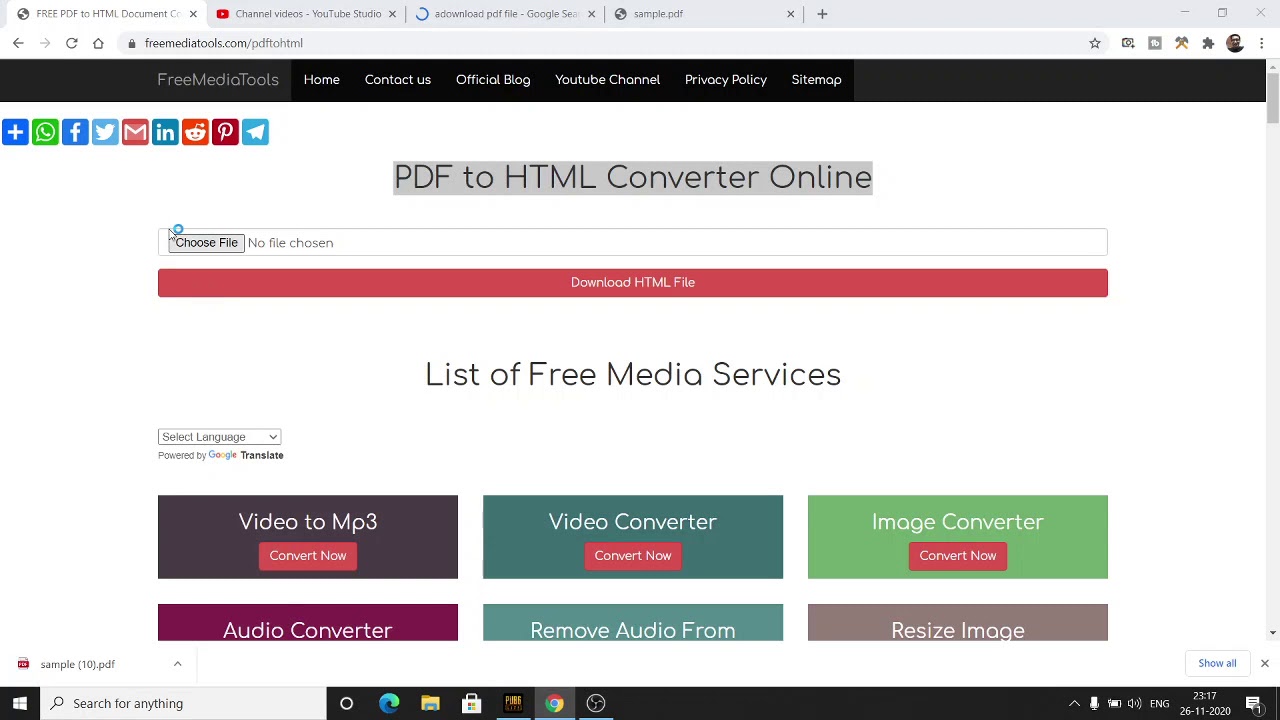Click the Reddit share icon

coord(195,132)
